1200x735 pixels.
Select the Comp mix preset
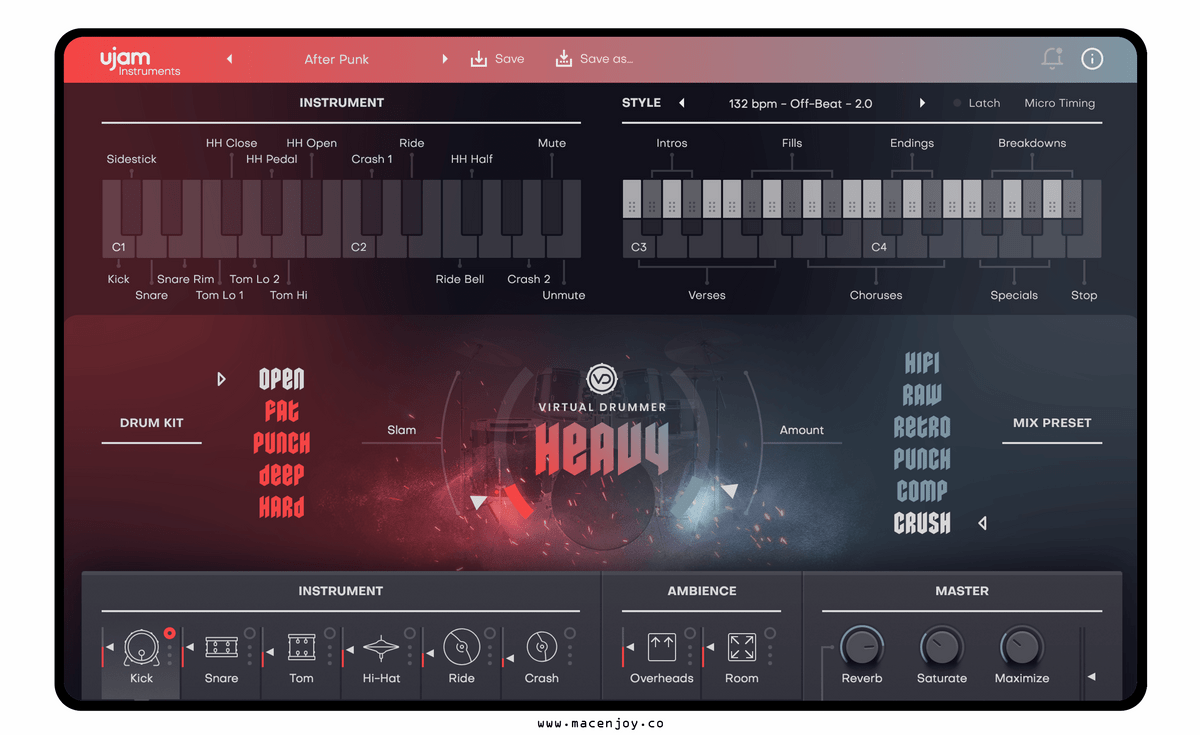point(922,491)
